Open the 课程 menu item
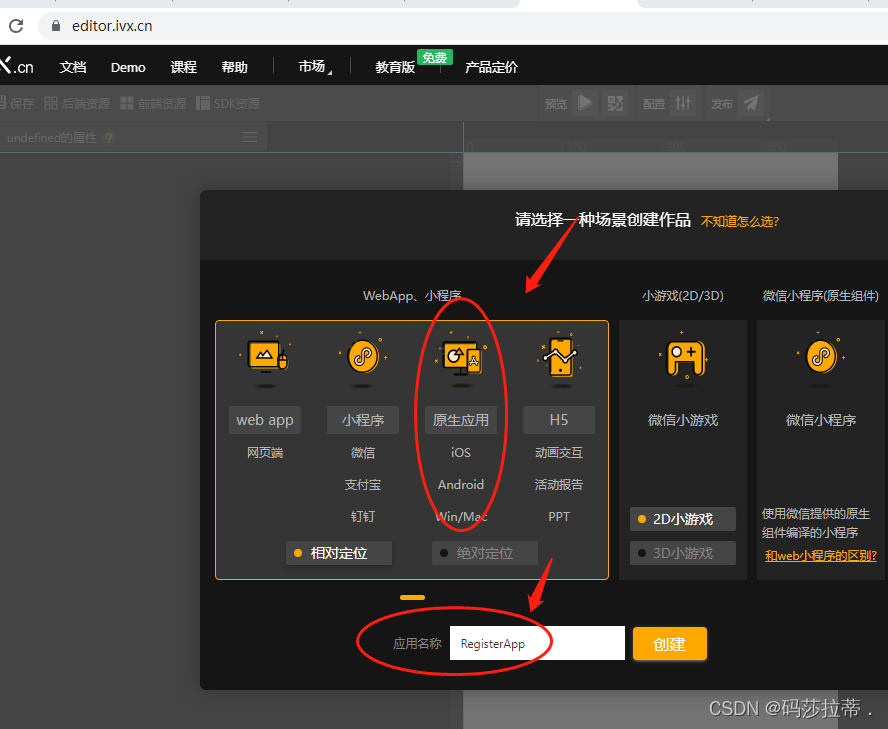The width and height of the screenshot is (888, 729). (183, 67)
